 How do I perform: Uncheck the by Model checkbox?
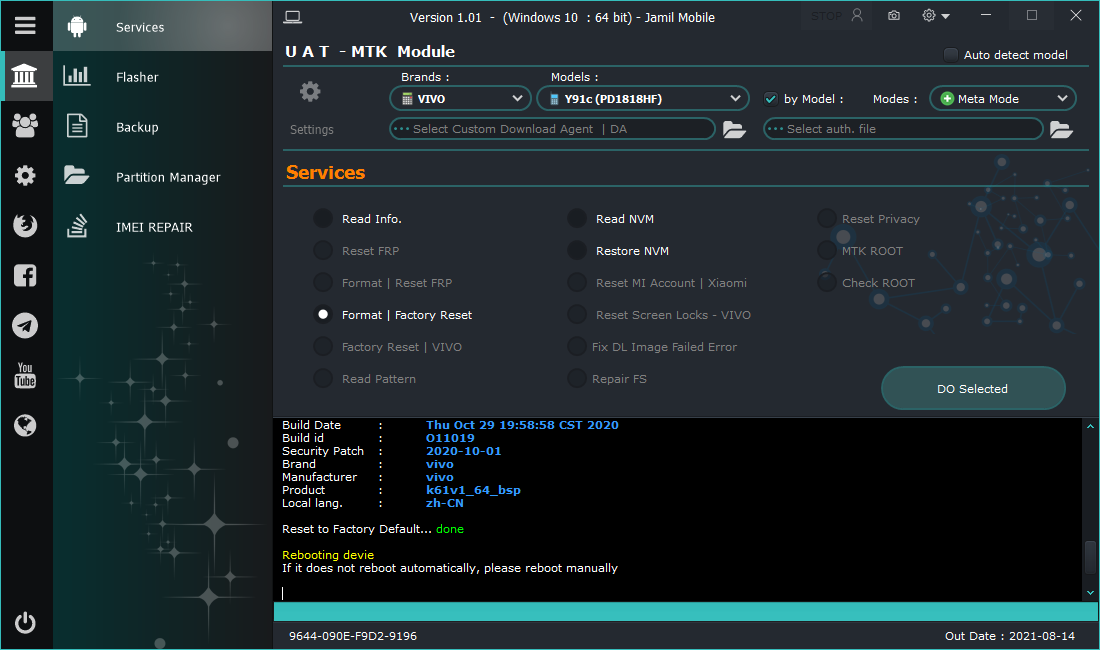[770, 99]
